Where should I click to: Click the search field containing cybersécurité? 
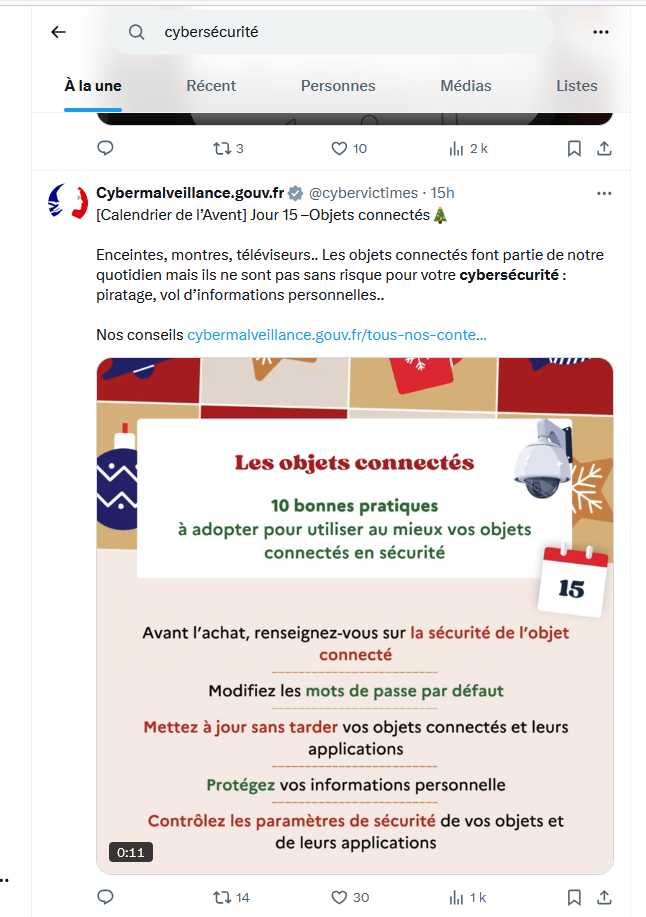(x=340, y=32)
